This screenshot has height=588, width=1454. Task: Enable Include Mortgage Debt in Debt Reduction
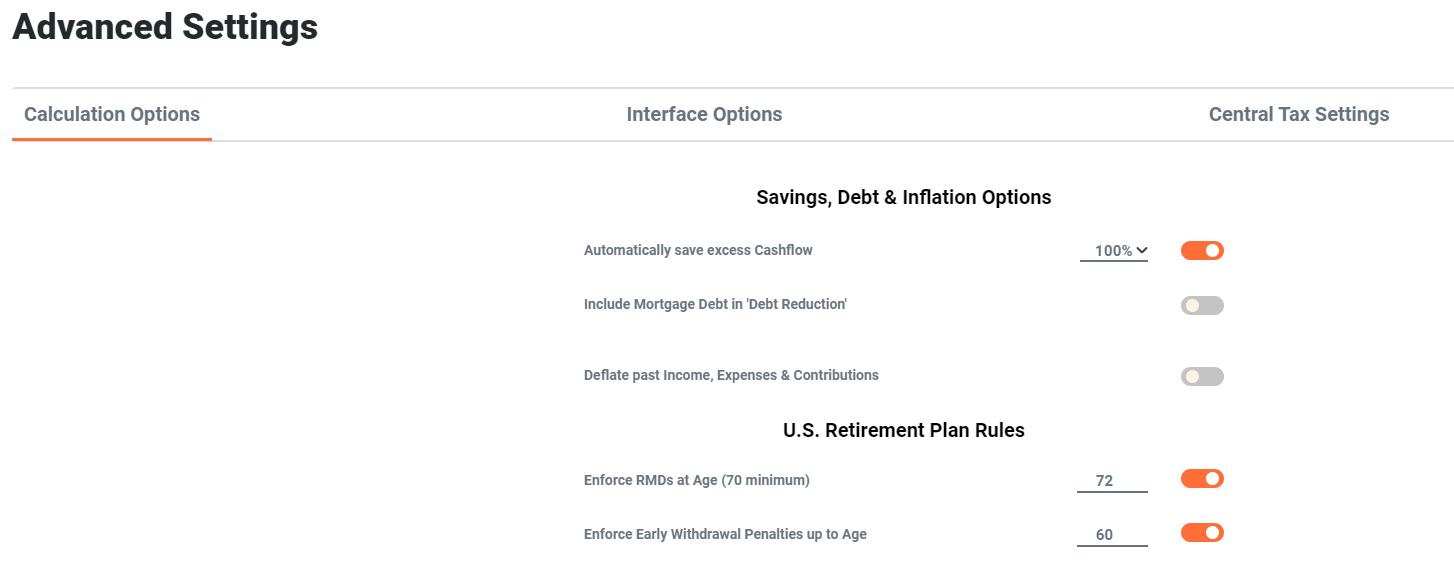pyautogui.click(x=1202, y=304)
